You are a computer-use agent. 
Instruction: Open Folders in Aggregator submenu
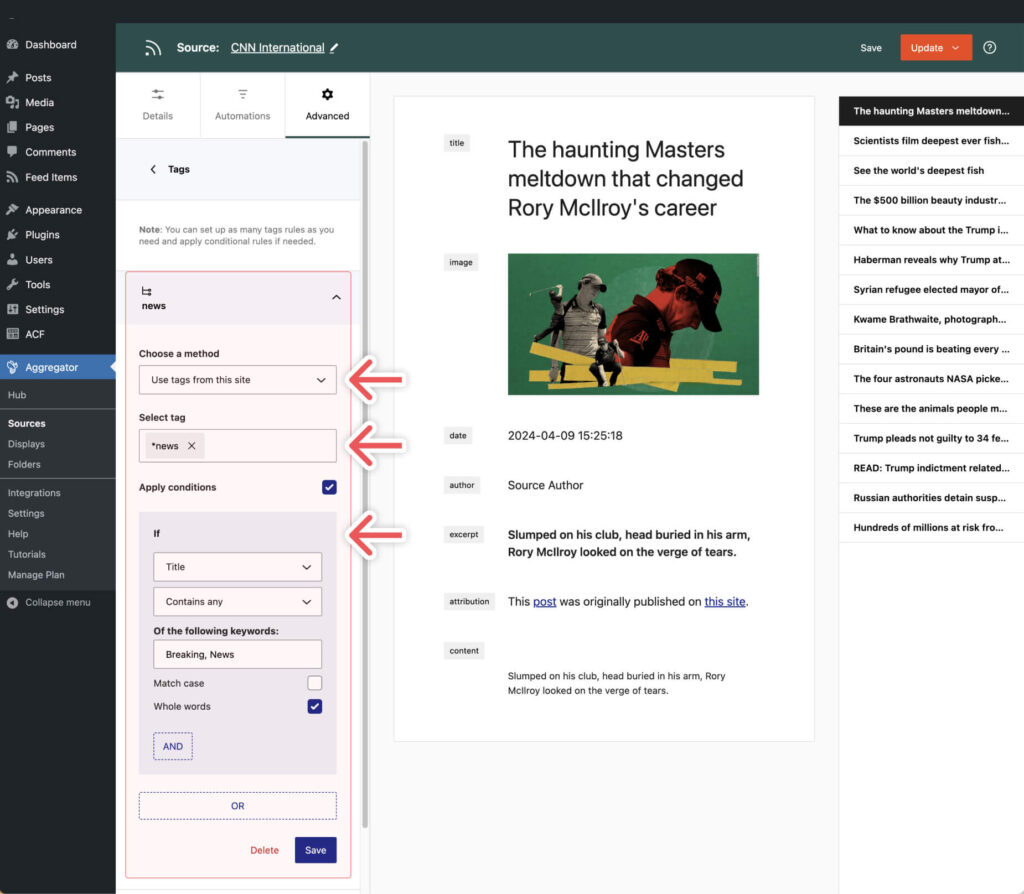point(24,464)
